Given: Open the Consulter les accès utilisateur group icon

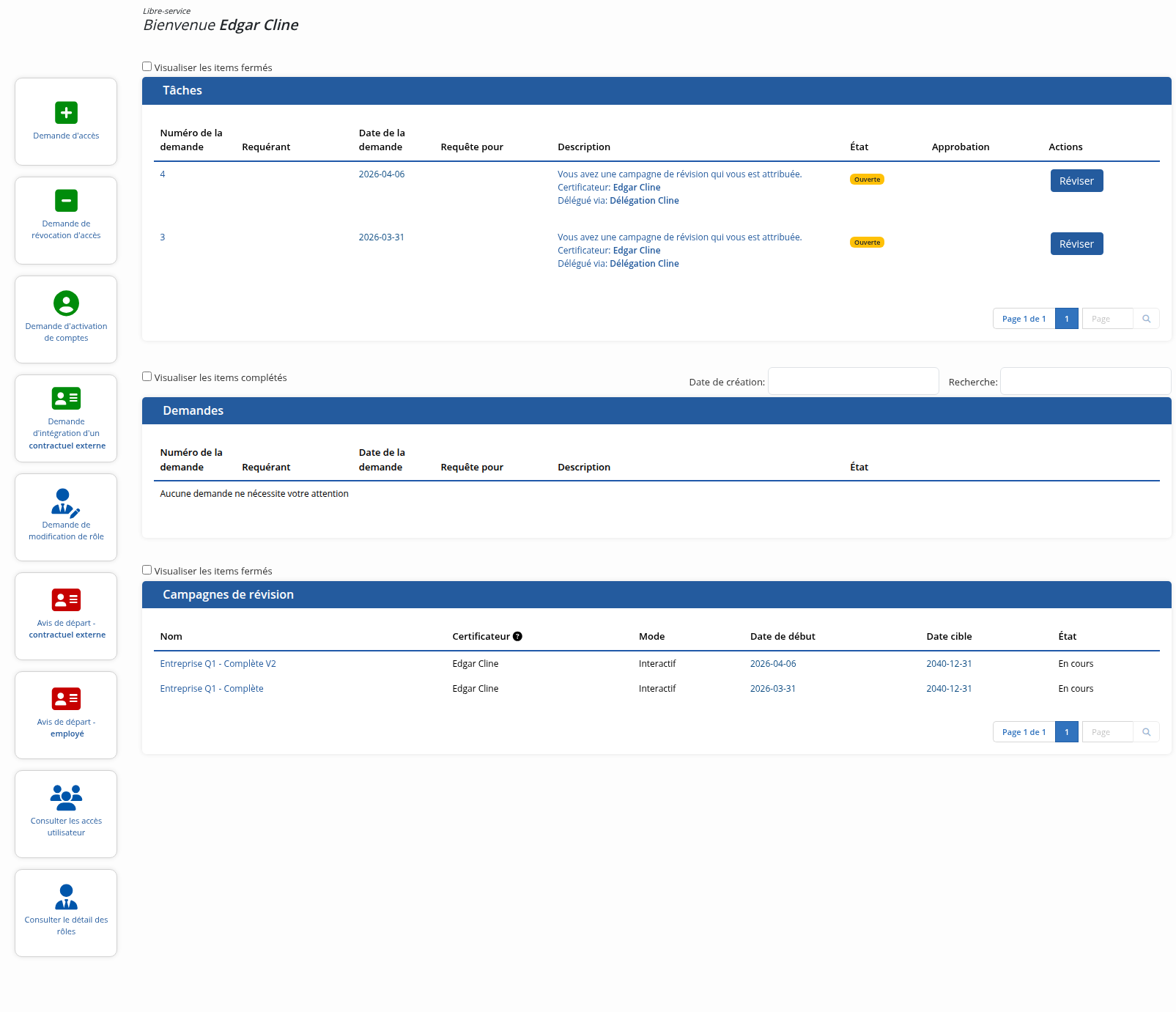Looking at the screenshot, I should (x=66, y=797).
